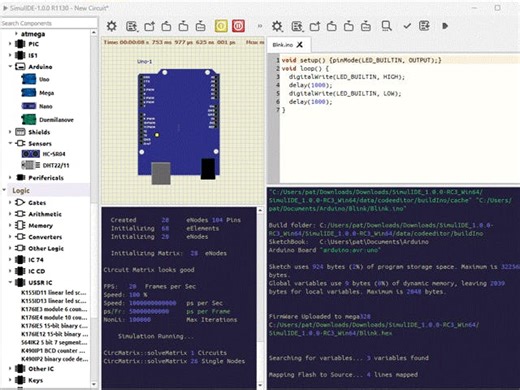The height and width of the screenshot is (390, 520).
Task: Click Open Circuit icon in circuit toolbar
Action: tap(149, 26)
